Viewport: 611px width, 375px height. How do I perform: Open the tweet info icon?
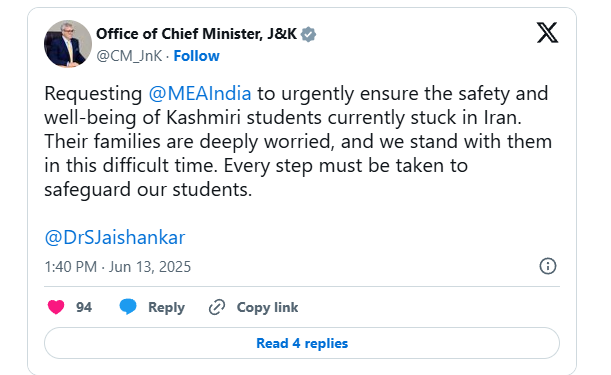point(547,266)
